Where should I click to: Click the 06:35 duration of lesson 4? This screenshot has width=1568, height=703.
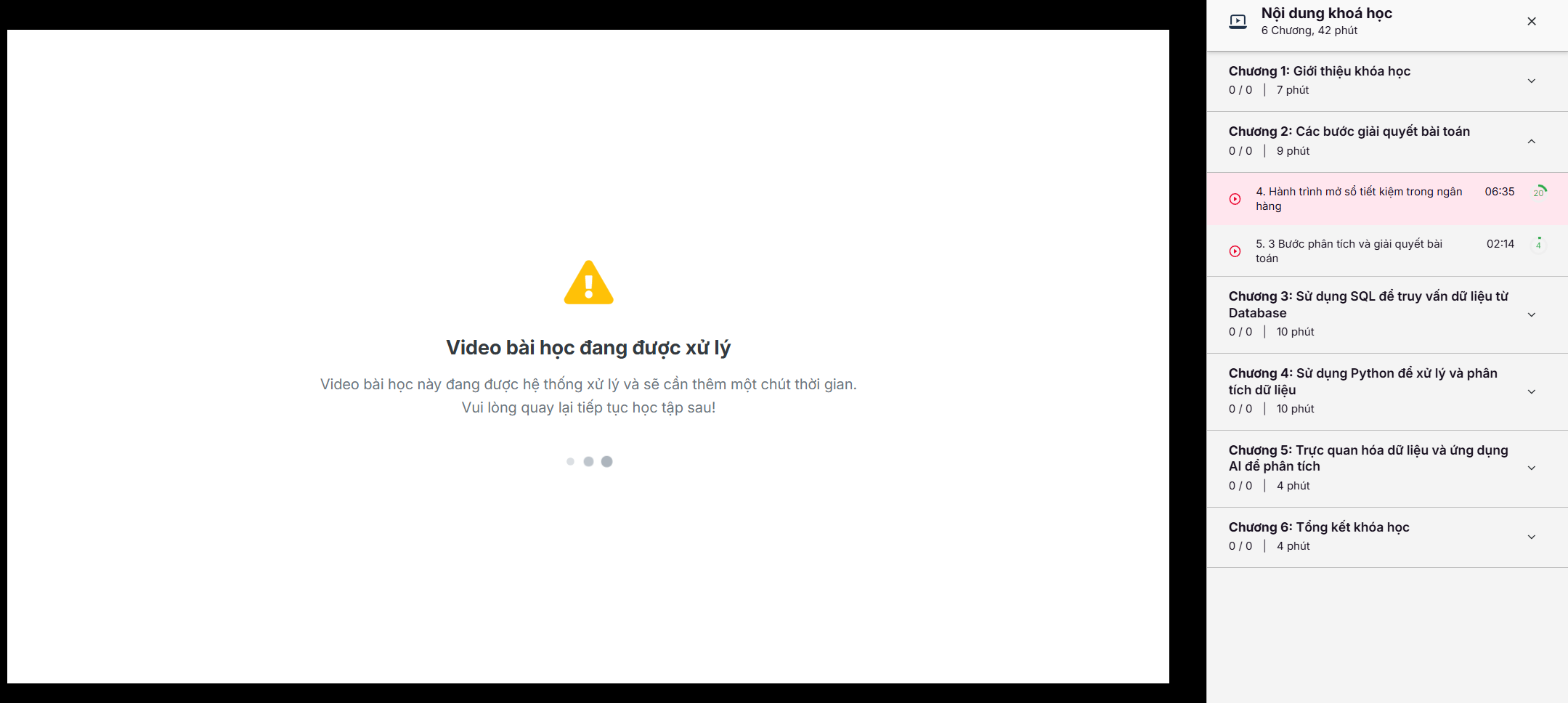[1500, 192]
